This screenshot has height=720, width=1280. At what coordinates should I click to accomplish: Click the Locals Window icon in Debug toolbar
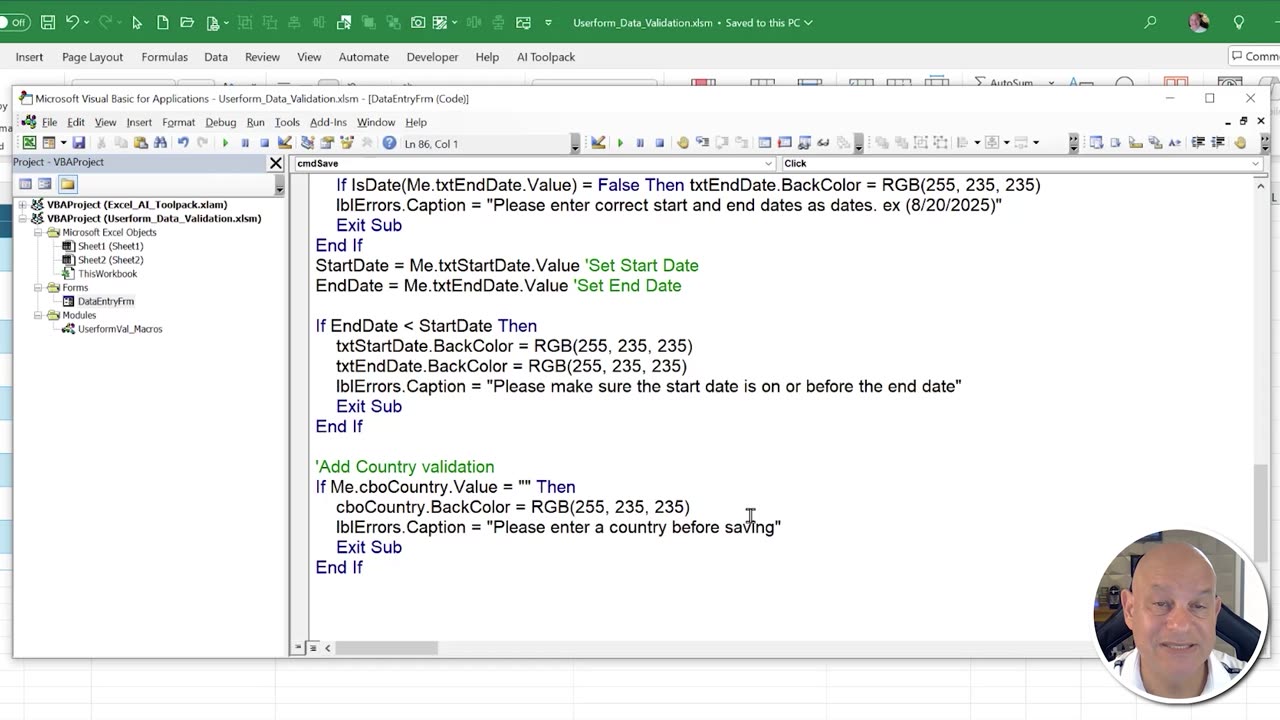[x=765, y=143]
